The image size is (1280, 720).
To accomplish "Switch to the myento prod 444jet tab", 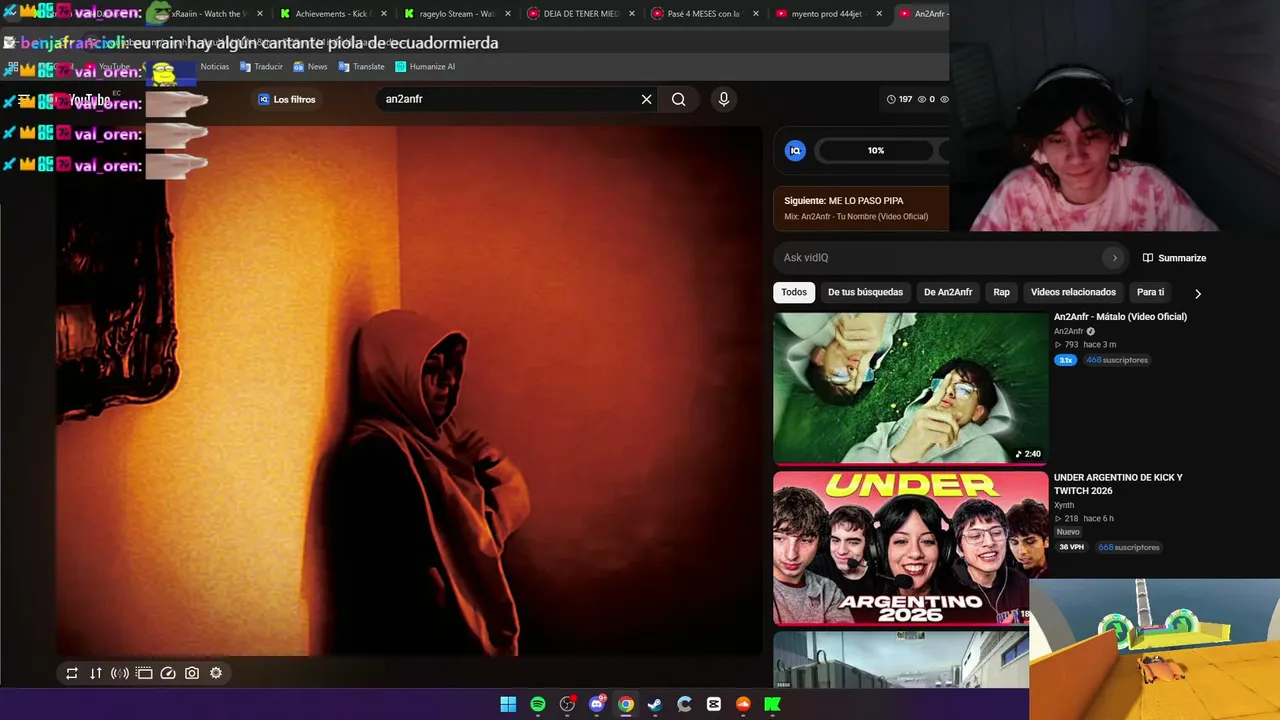I will click(x=828, y=14).
